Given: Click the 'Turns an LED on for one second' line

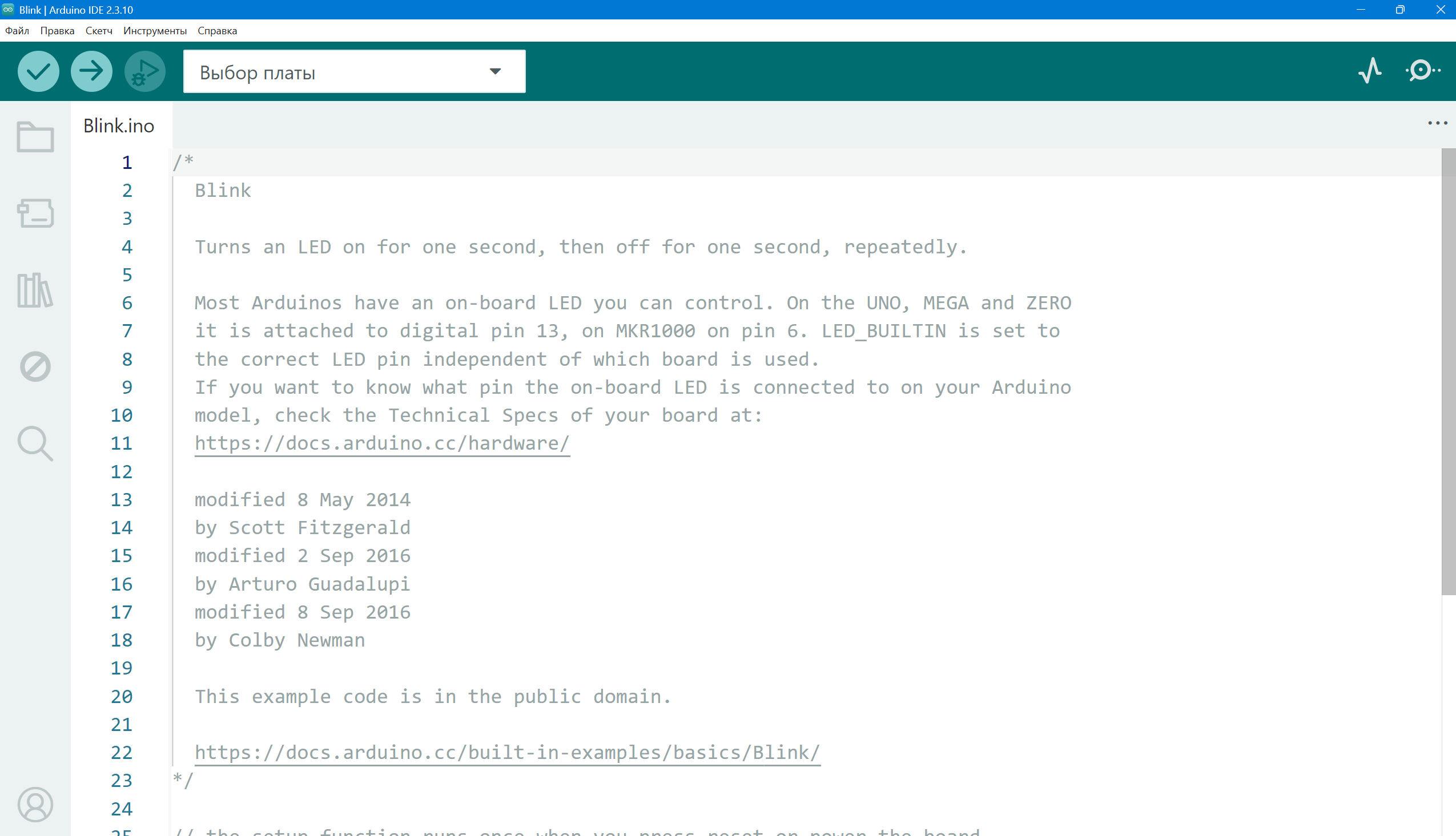Looking at the screenshot, I should point(581,247).
